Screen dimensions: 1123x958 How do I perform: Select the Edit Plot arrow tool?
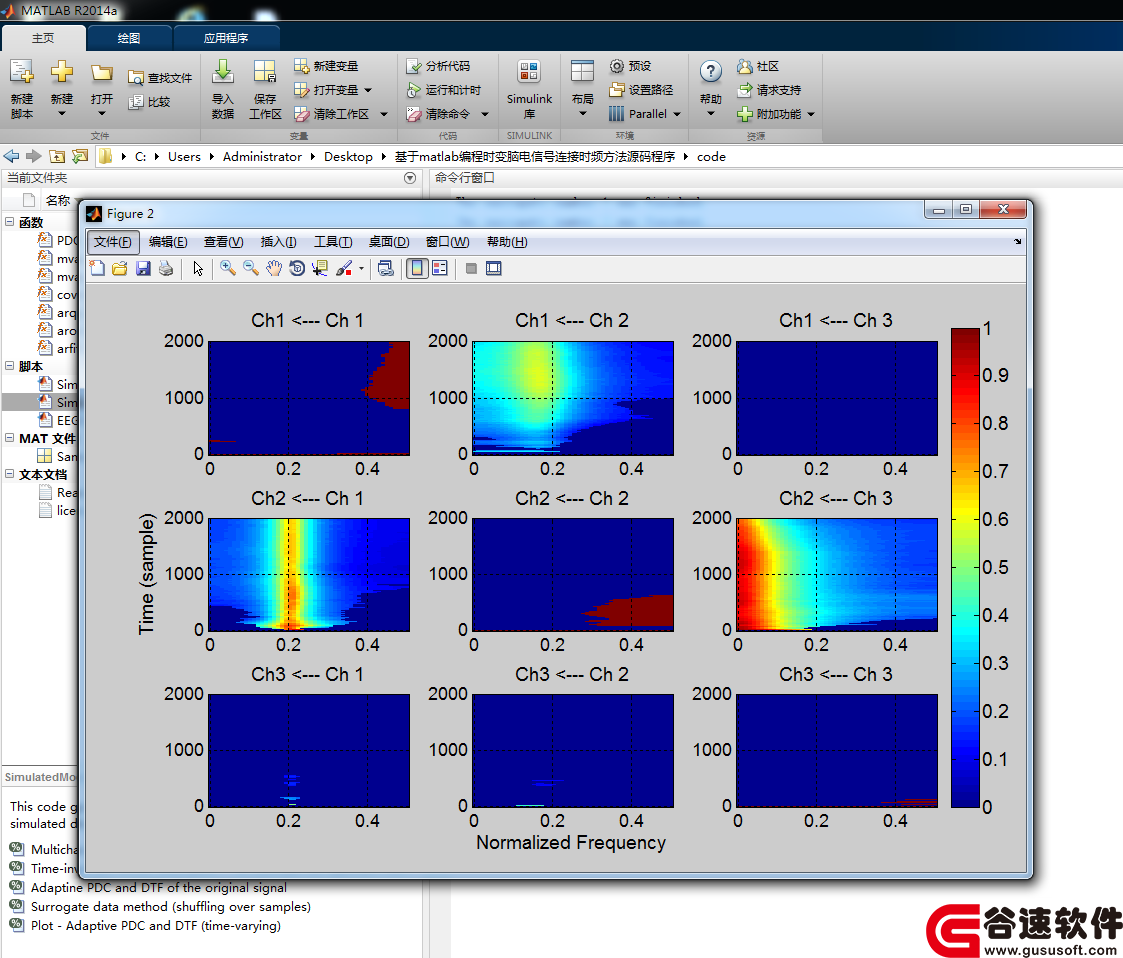point(198,268)
